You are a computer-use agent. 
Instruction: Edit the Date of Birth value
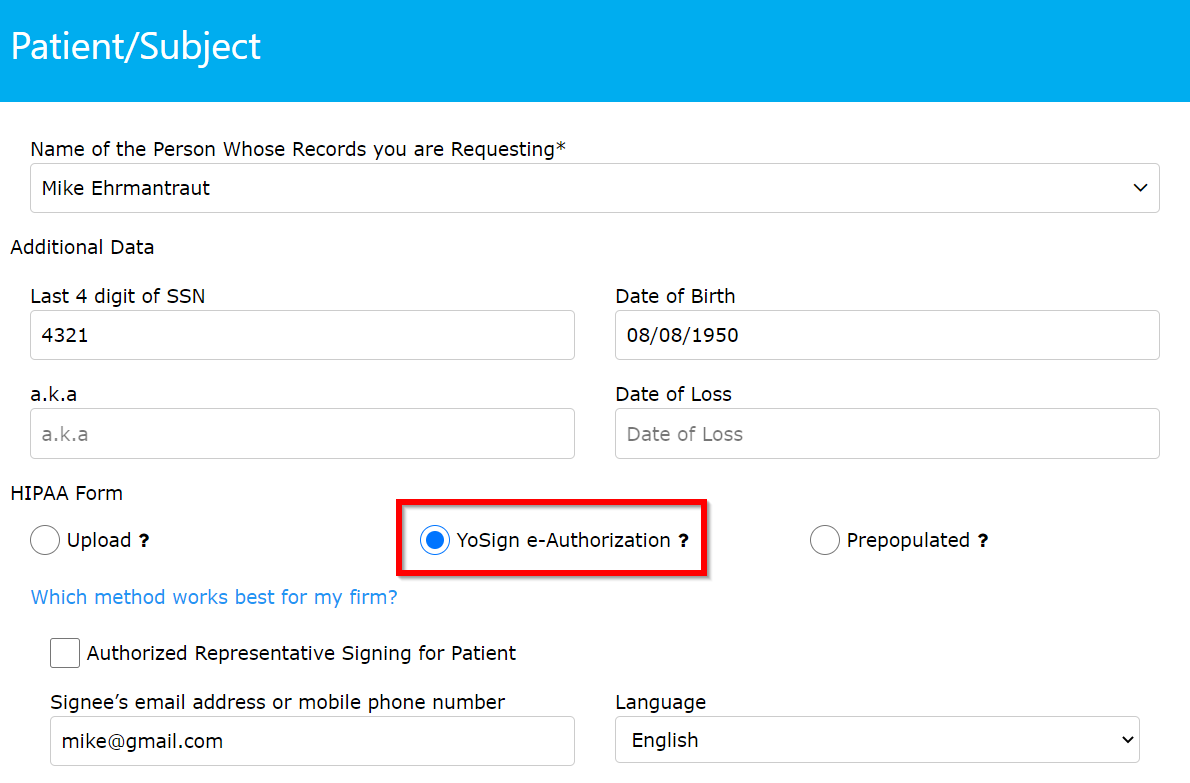[x=887, y=335]
